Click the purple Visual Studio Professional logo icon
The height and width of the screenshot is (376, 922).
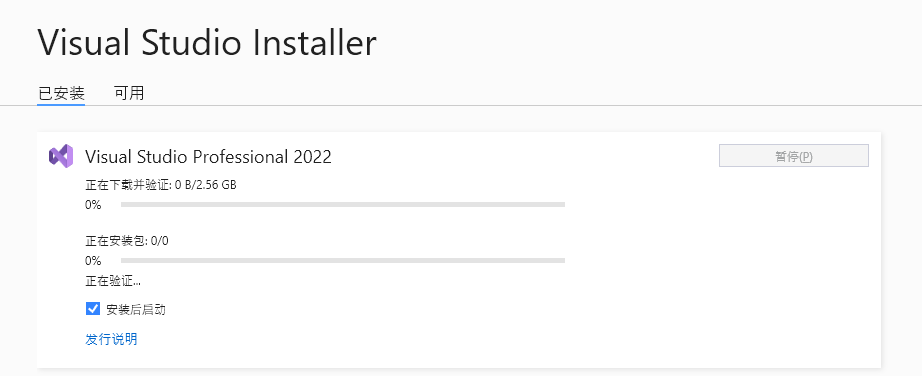pos(61,156)
